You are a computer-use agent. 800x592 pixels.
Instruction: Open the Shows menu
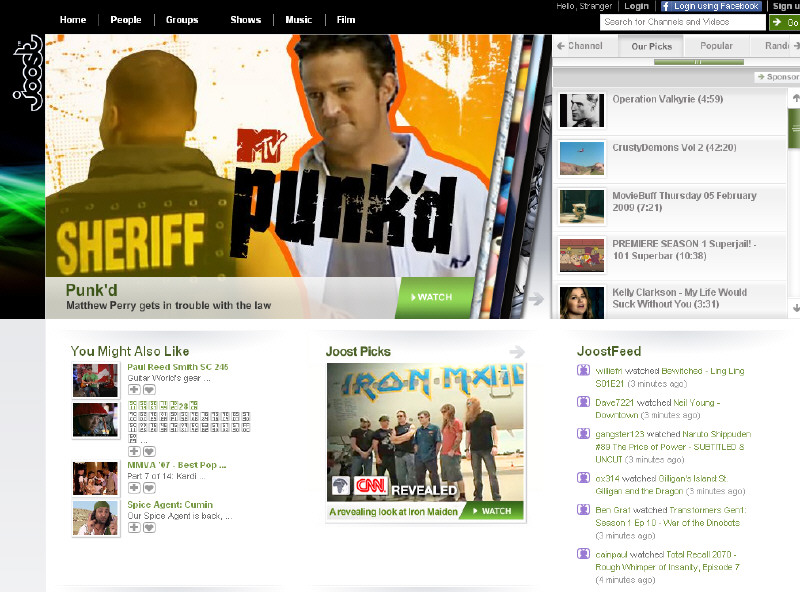(x=245, y=20)
